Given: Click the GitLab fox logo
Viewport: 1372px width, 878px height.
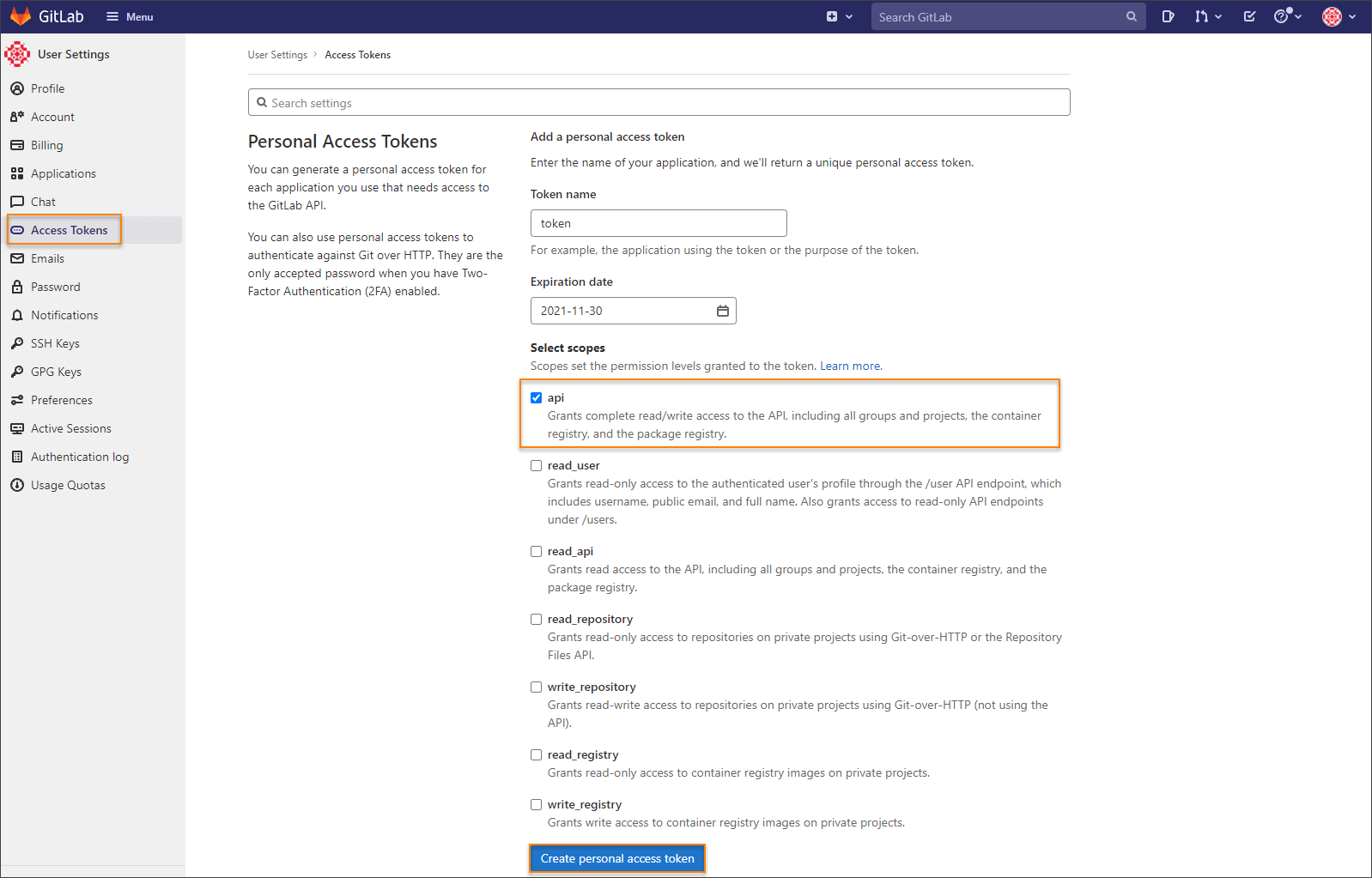Looking at the screenshot, I should click(21, 16).
